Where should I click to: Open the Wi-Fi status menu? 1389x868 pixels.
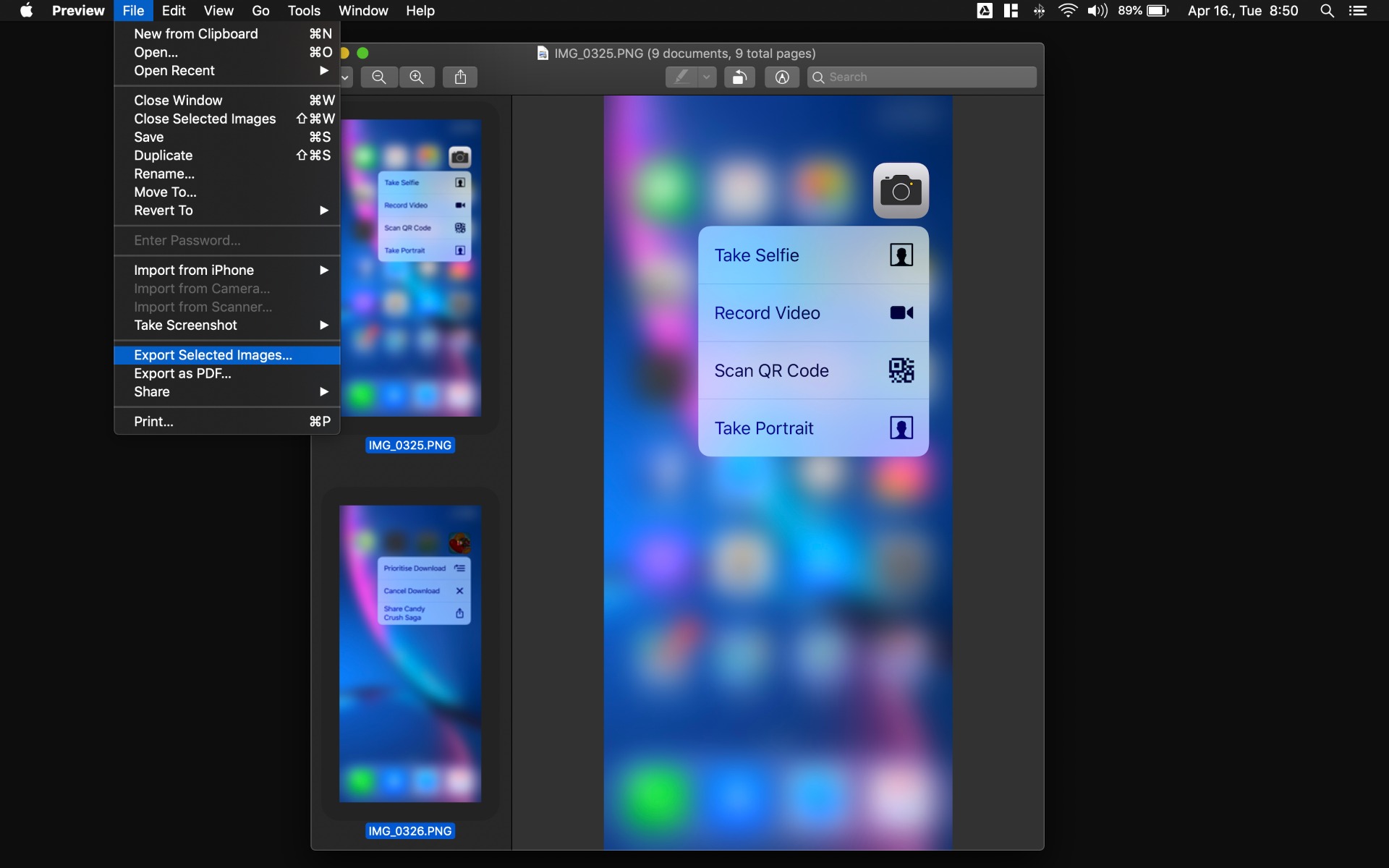pos(1067,11)
